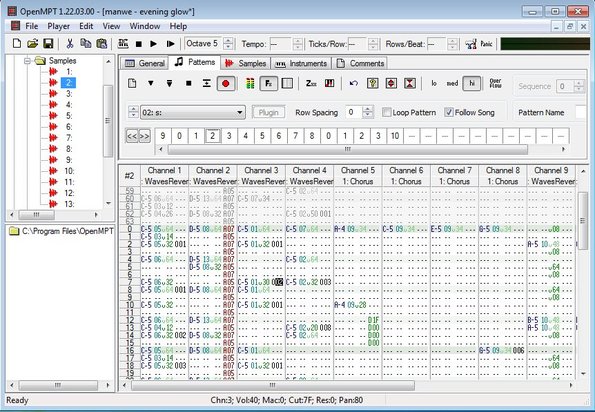Collapse the Samples tree folder
Screen dimensions: 595x412
[27, 61]
